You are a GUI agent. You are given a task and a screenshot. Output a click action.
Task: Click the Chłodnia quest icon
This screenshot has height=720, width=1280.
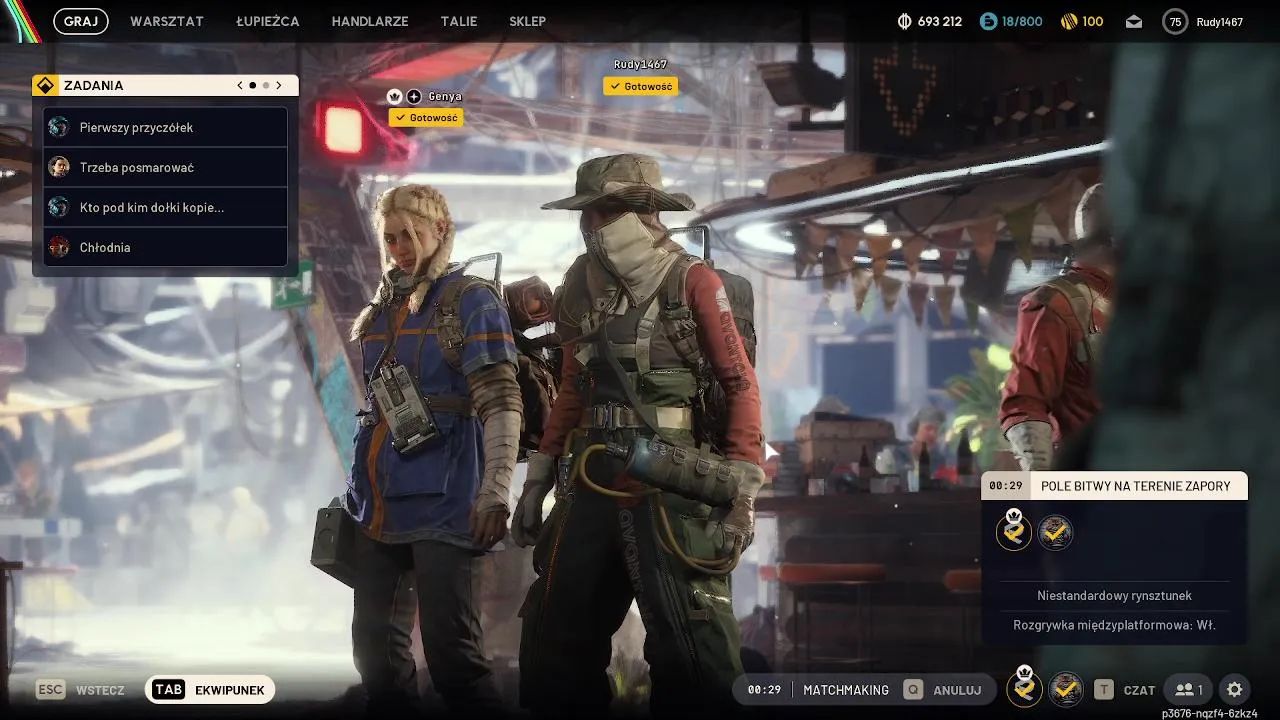coord(59,247)
